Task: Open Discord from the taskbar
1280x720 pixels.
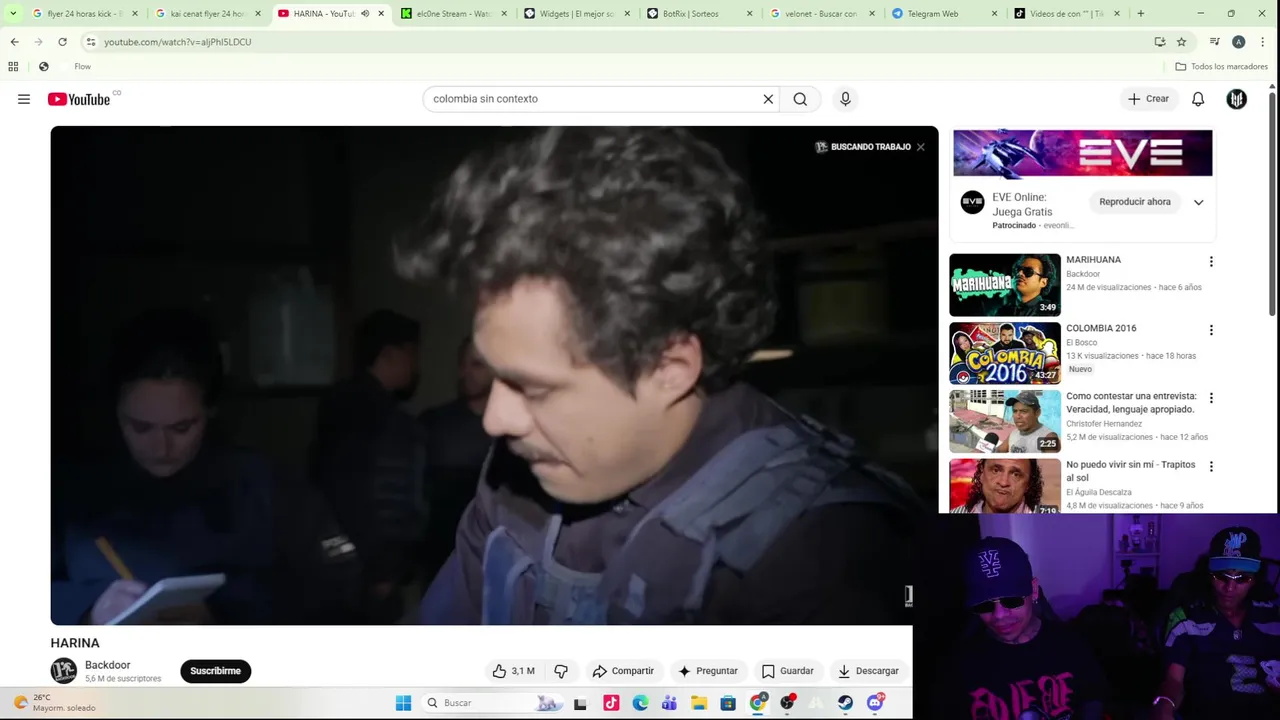Action: click(876, 703)
